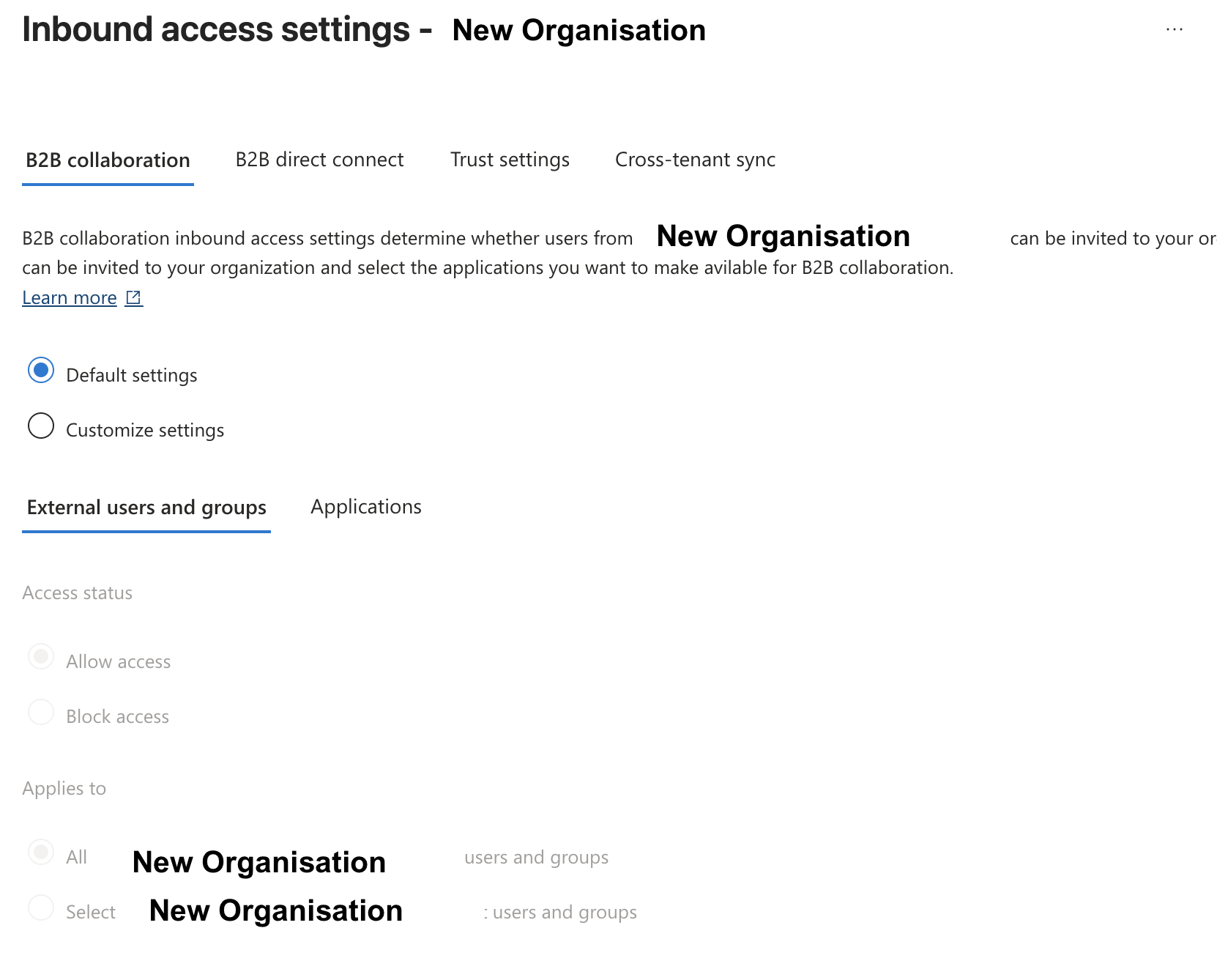Screen dimensions: 1217x980
Task: Pick the Select users and groups radio option
Action: coord(41,907)
